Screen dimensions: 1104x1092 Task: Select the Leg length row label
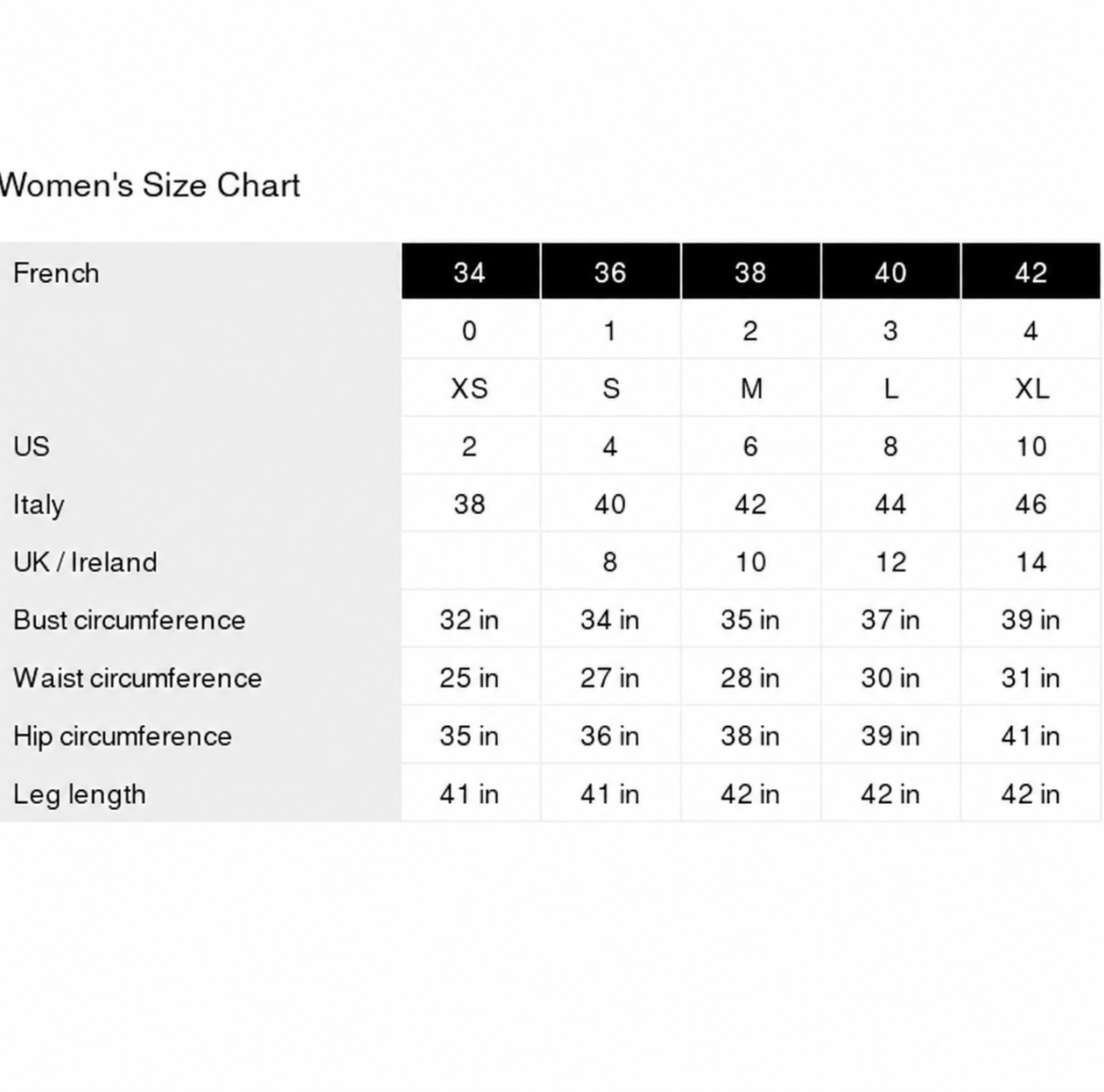(80, 794)
